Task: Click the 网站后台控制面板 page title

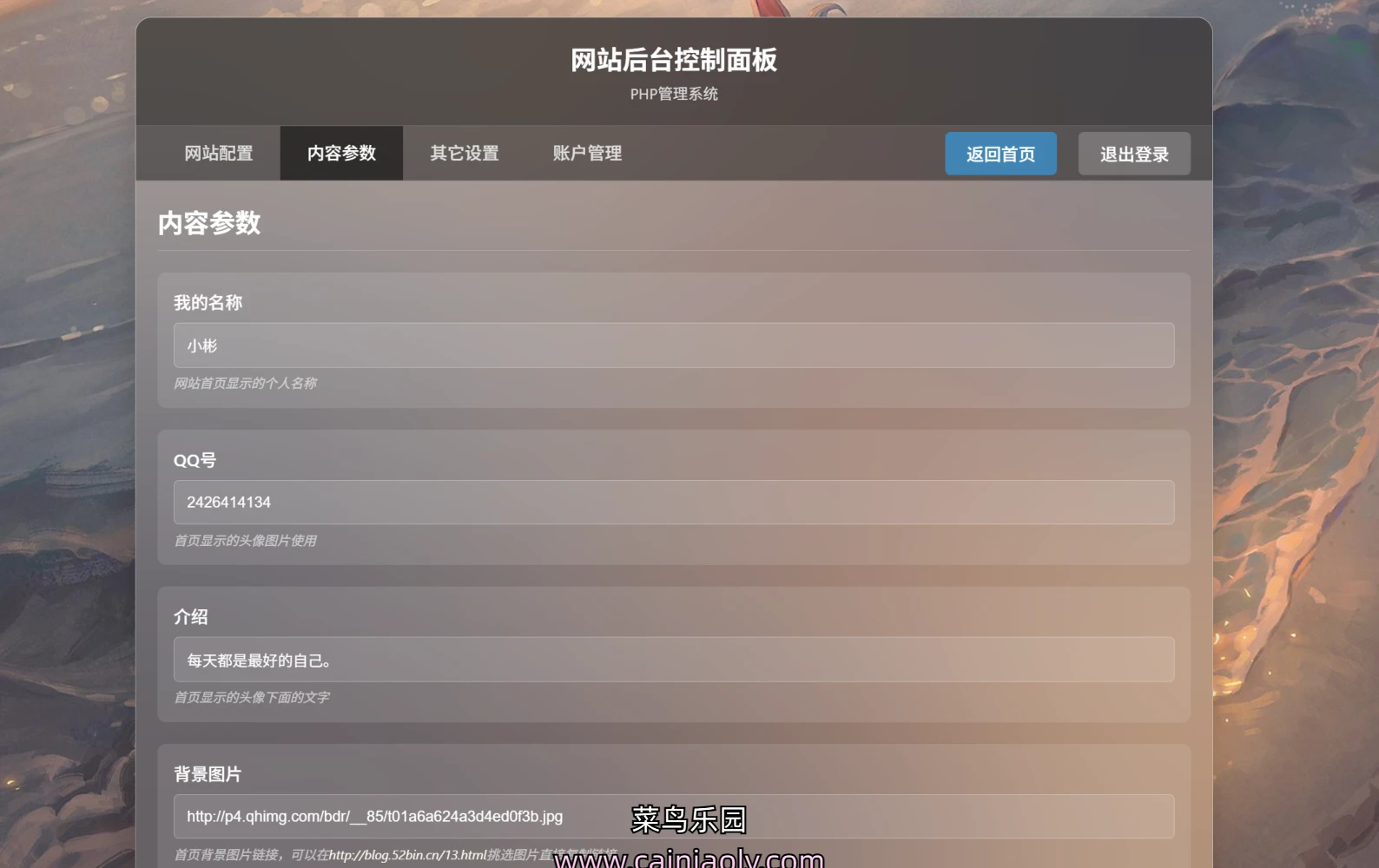Action: [x=673, y=60]
